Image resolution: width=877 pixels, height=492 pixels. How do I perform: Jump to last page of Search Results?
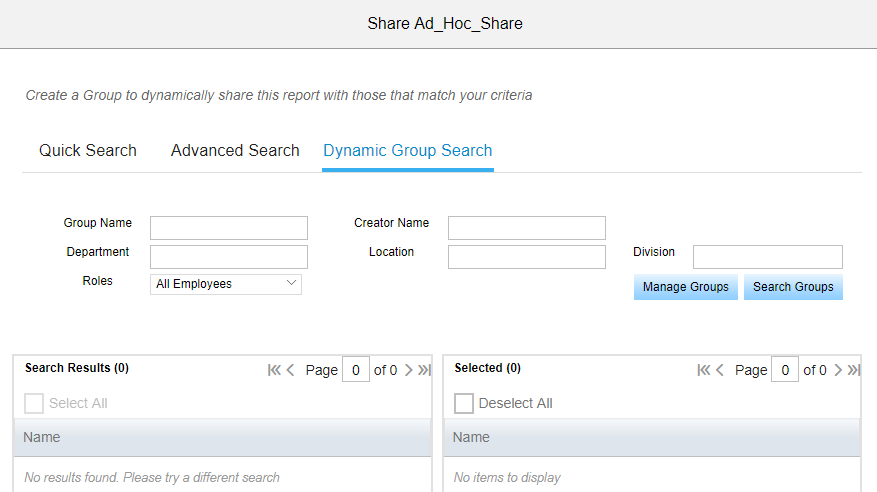(x=425, y=370)
